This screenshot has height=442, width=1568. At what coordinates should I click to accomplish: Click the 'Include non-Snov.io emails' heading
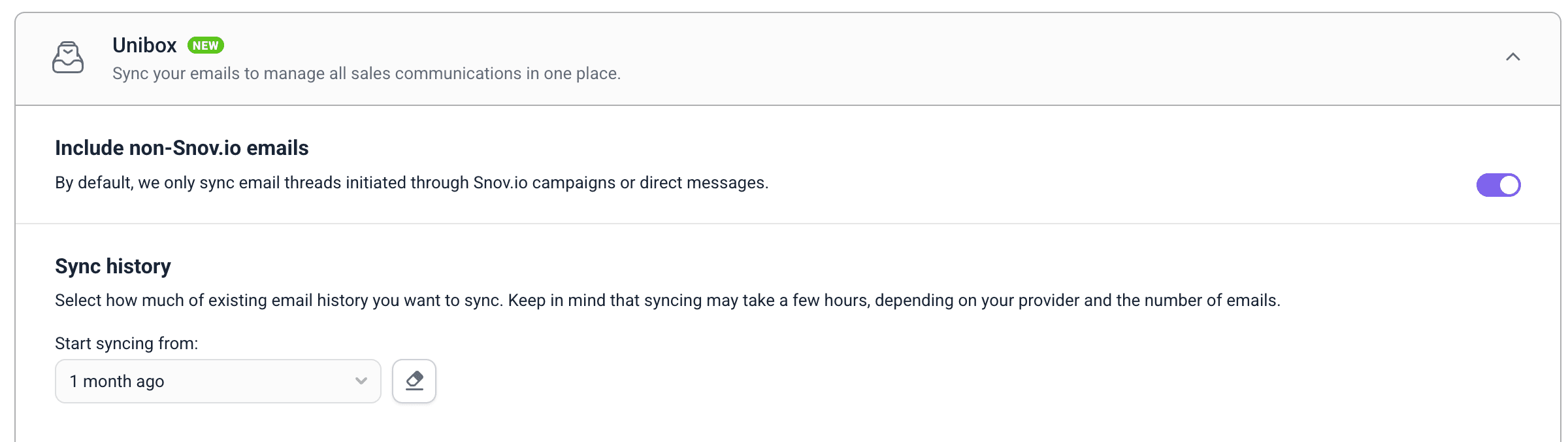(x=182, y=148)
